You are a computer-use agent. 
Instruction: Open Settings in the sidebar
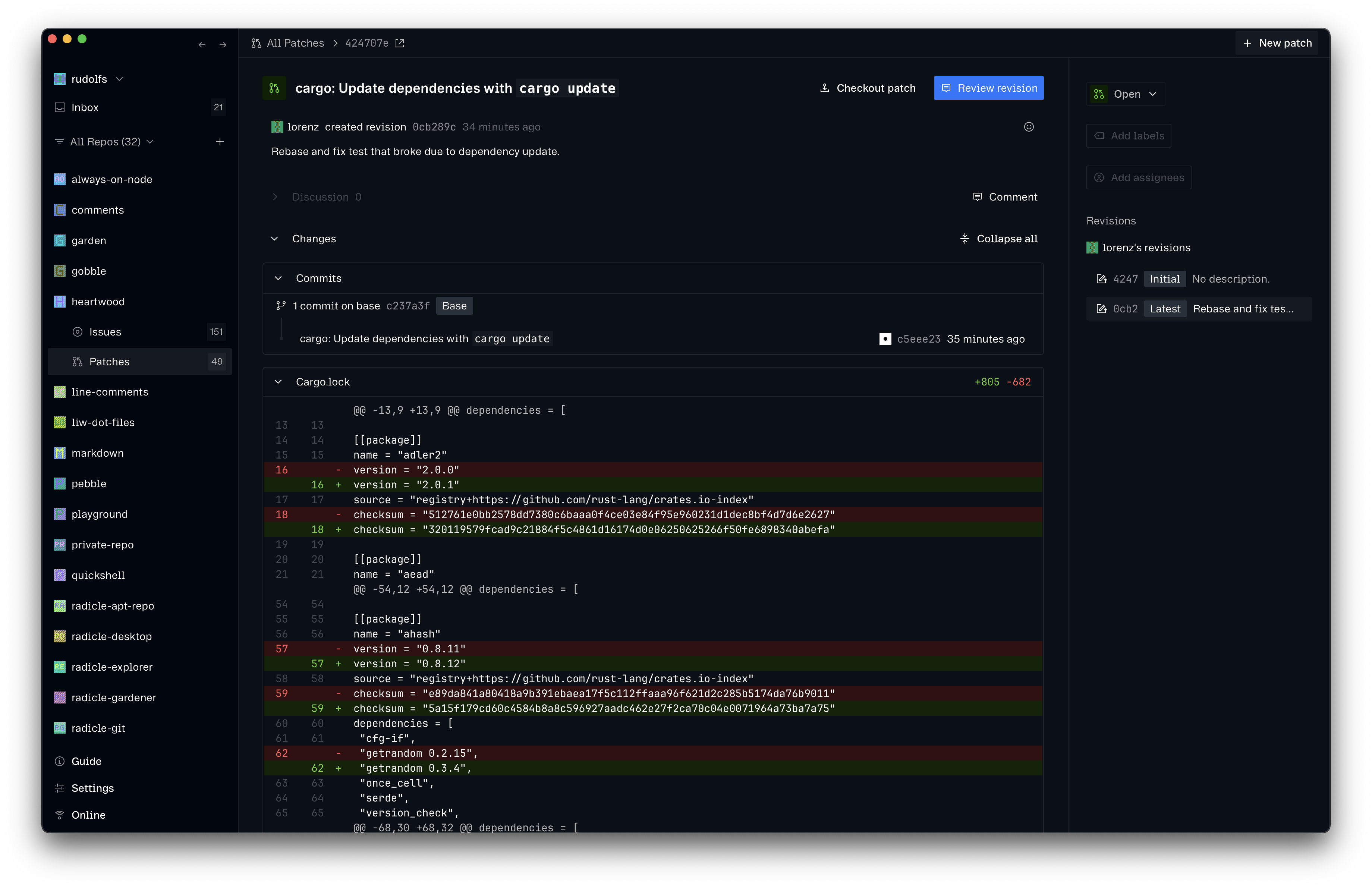tap(92, 788)
